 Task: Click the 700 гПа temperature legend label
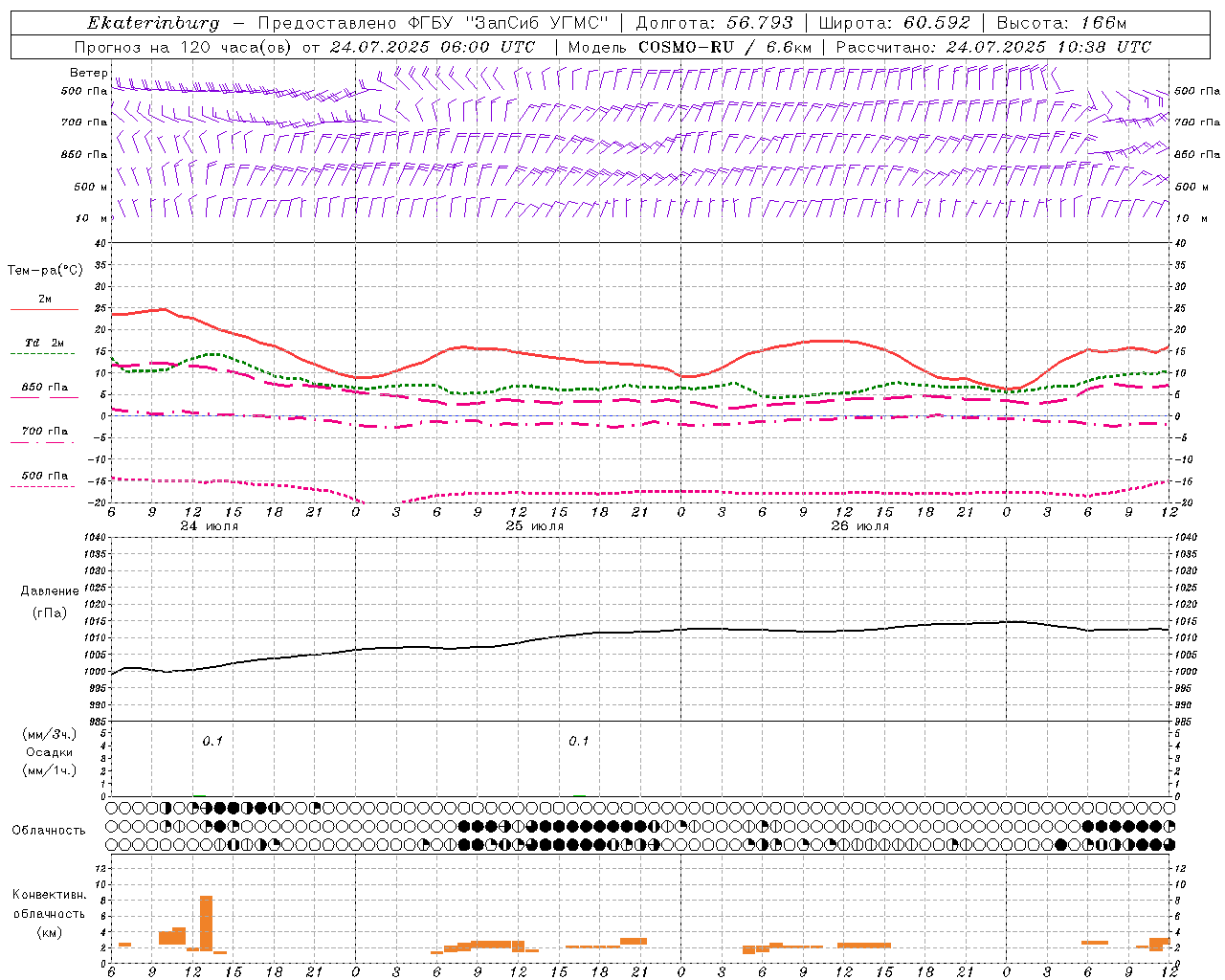pyautogui.click(x=45, y=432)
